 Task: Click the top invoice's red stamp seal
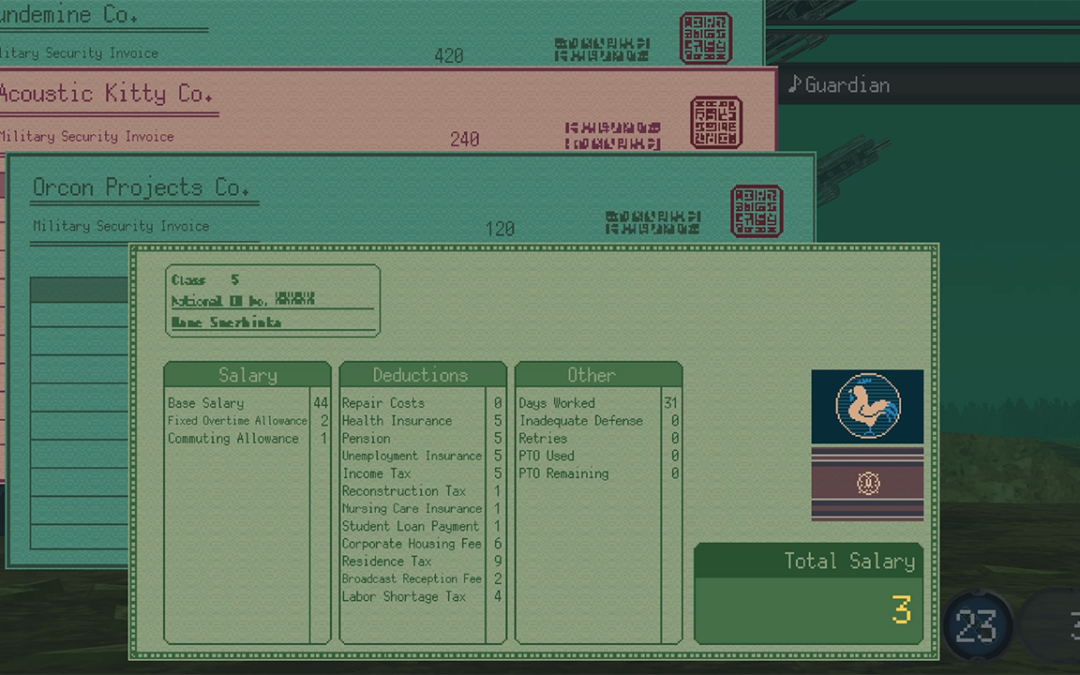tap(706, 38)
